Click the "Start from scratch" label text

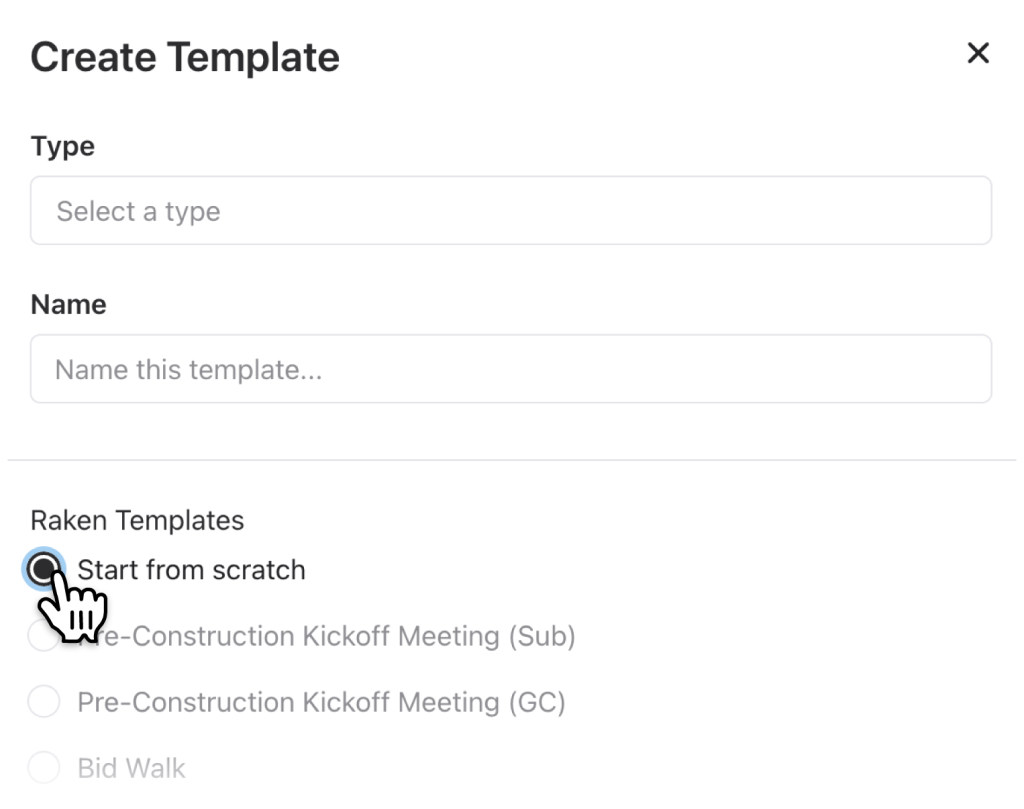(x=191, y=570)
